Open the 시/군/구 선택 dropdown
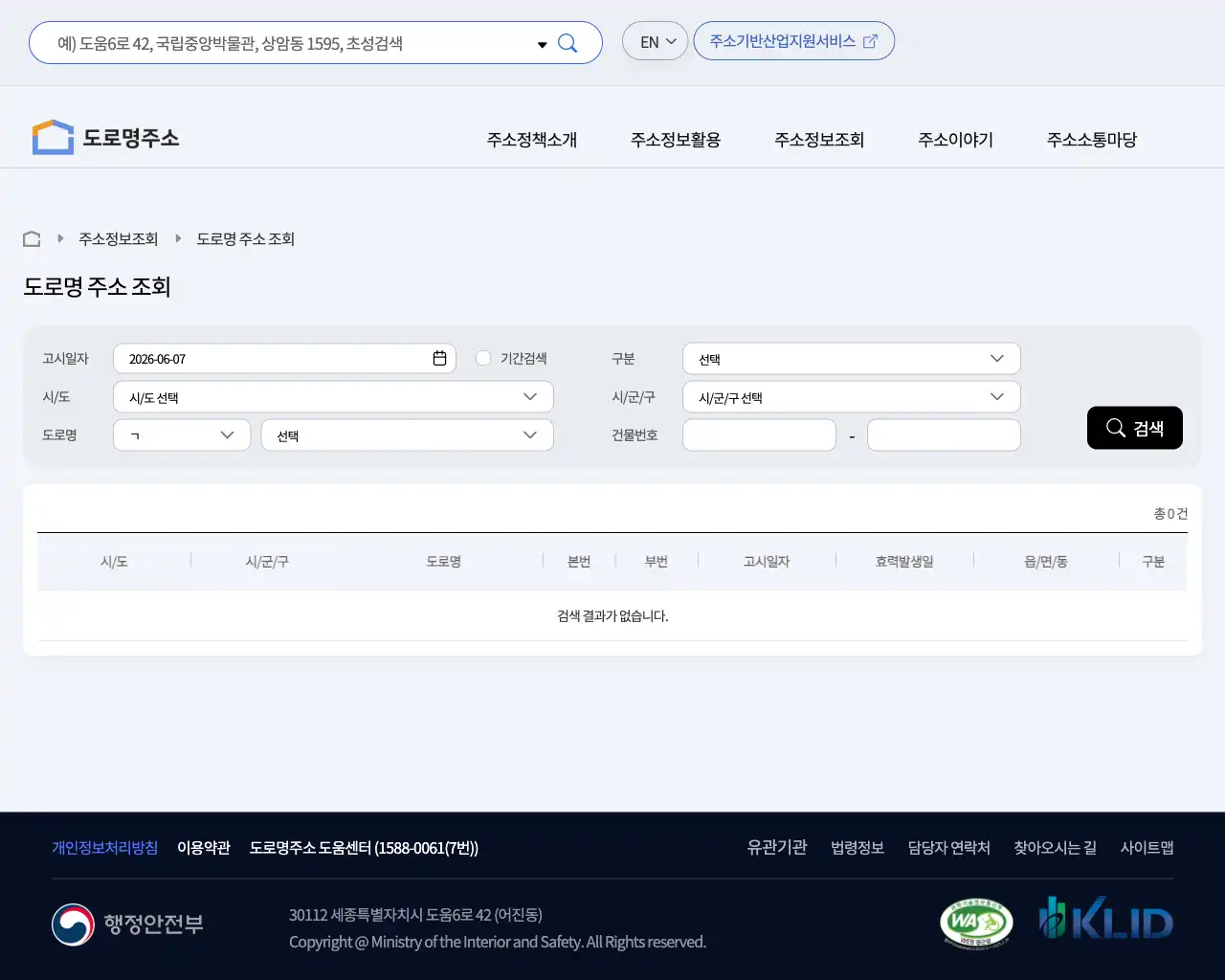Screen dimensions: 1225x980 coord(852,396)
